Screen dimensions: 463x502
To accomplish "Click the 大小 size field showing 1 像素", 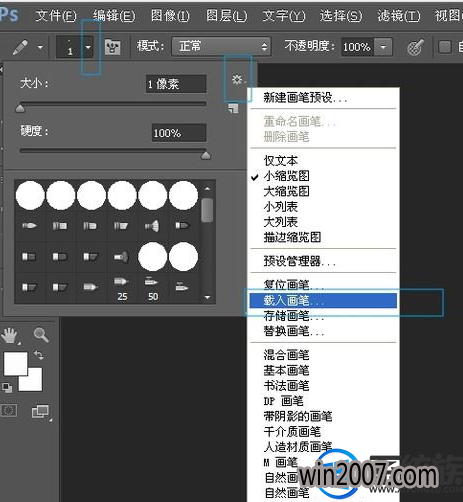I will click(176, 84).
